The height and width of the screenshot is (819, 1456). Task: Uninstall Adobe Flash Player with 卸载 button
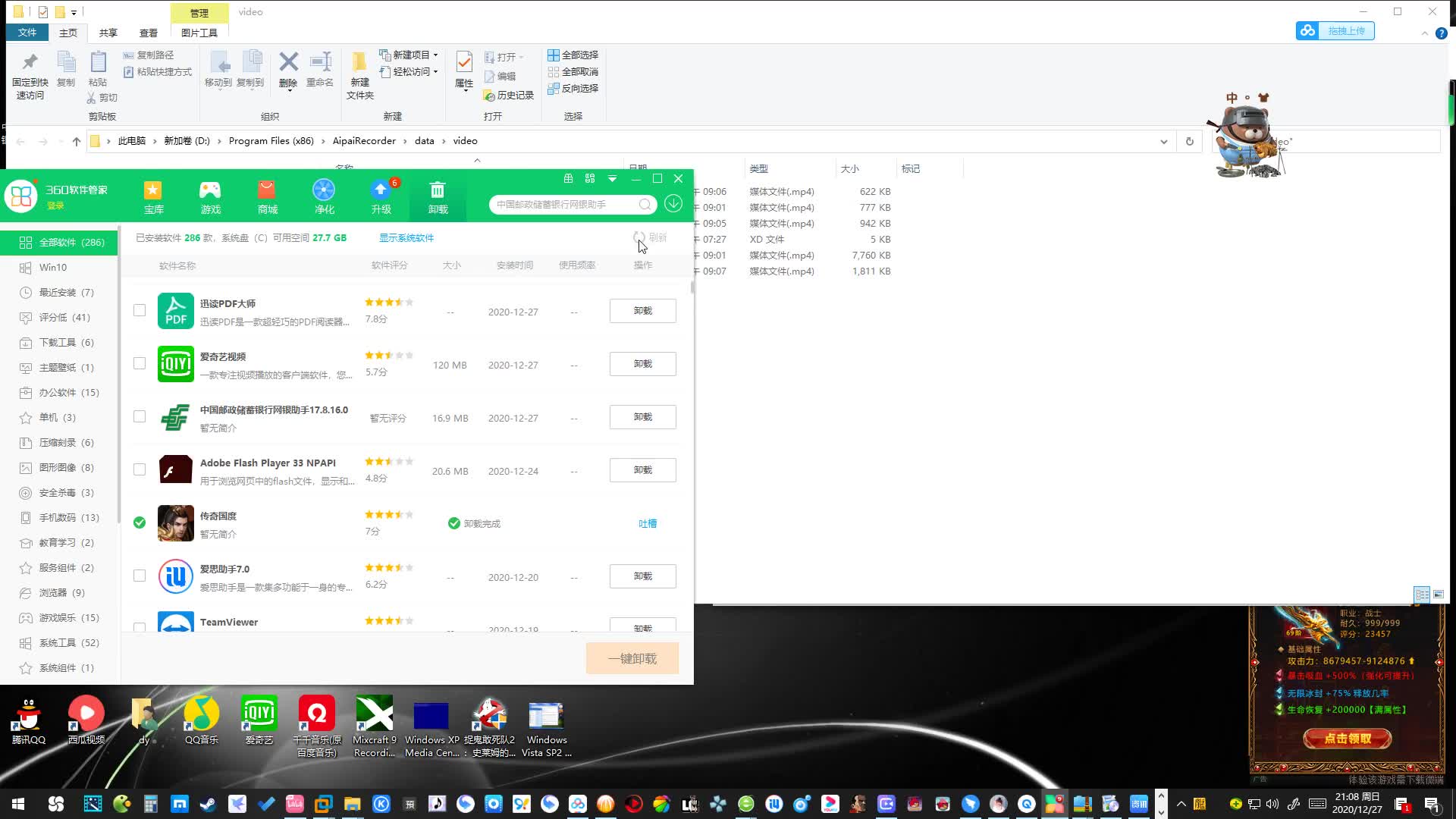[643, 470]
